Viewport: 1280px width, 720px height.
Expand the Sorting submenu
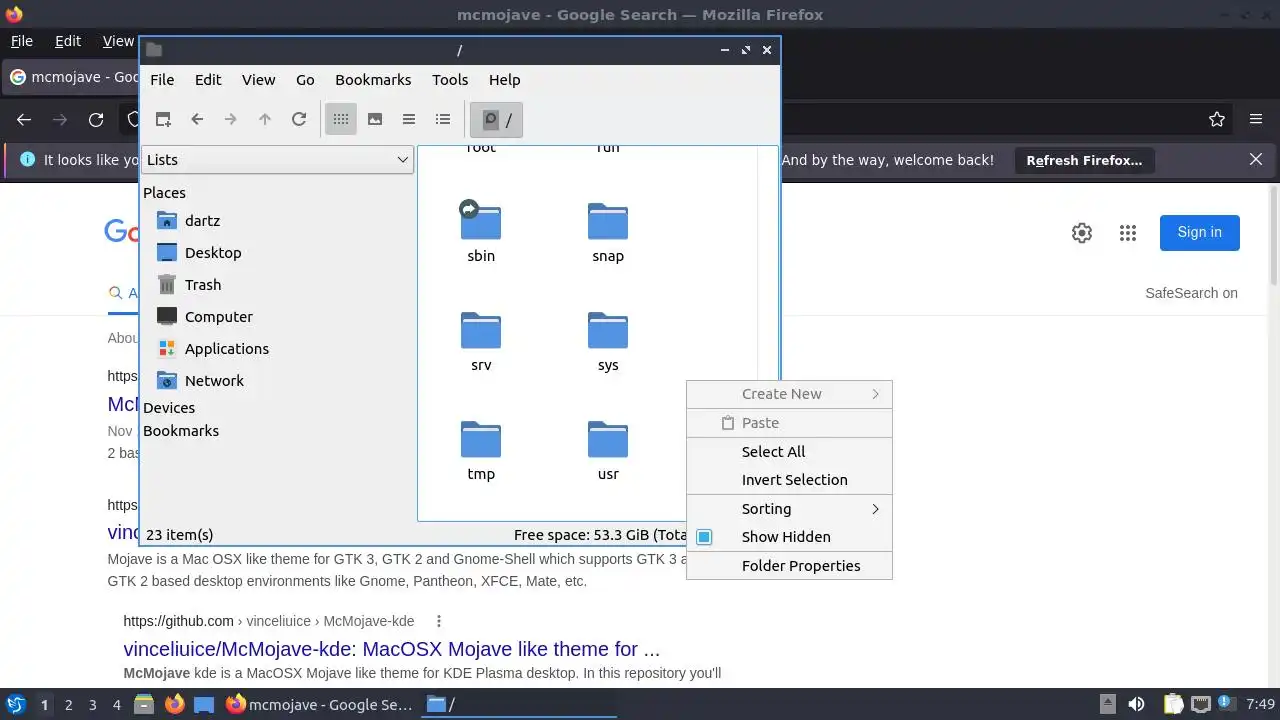tap(789, 509)
